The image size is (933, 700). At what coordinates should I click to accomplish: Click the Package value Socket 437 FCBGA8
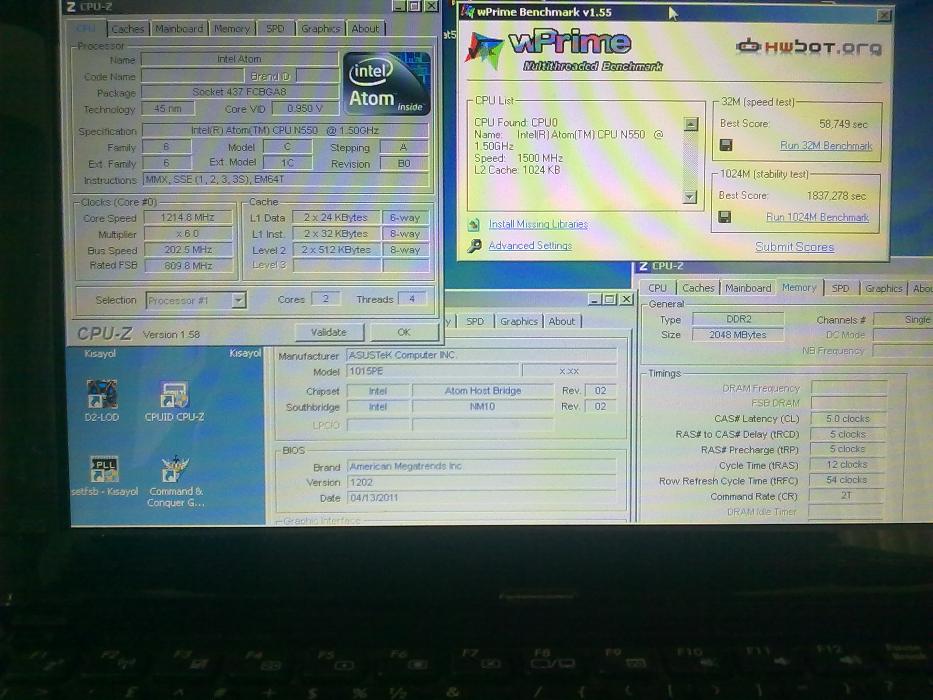(x=239, y=92)
